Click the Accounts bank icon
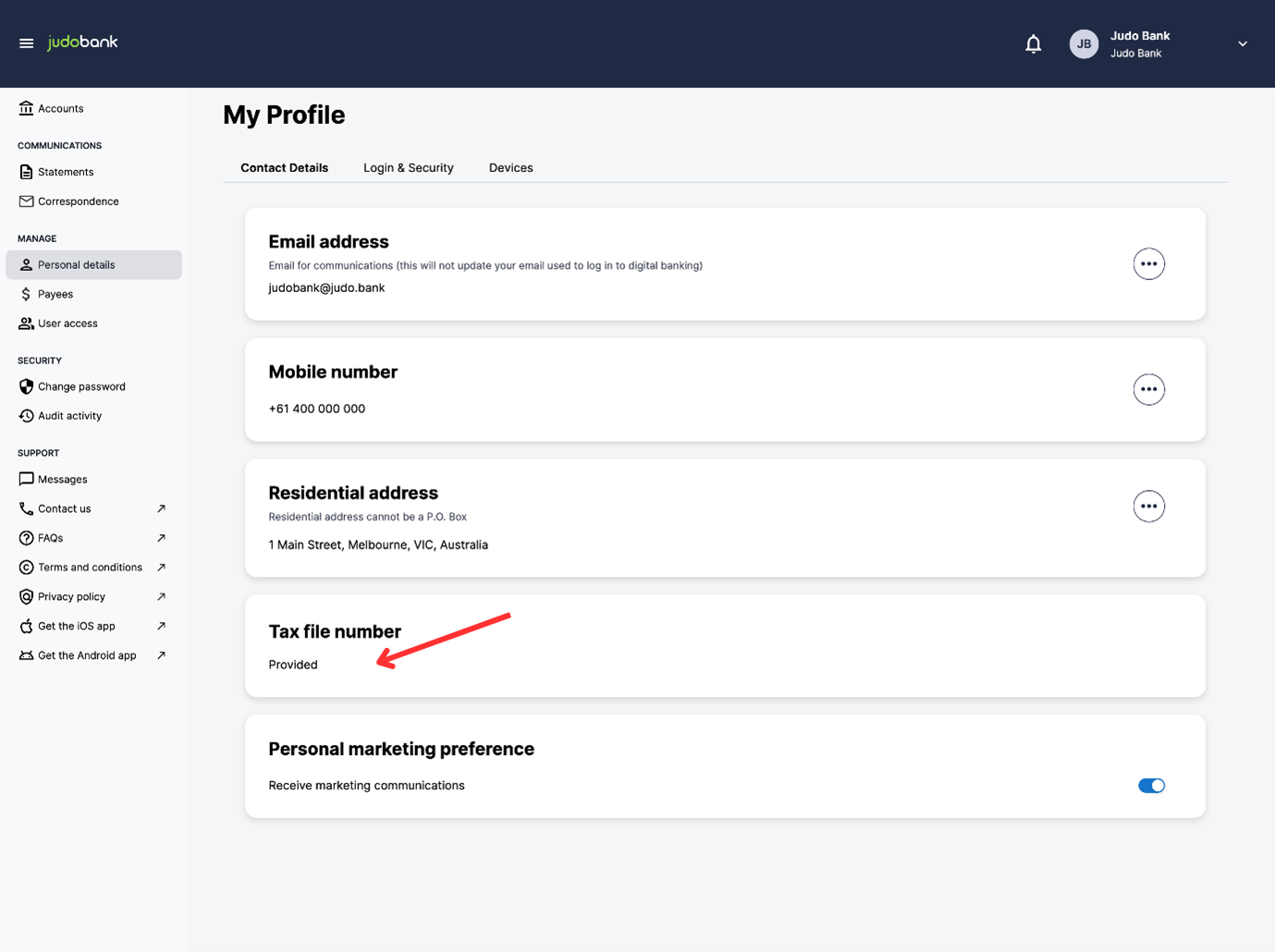Viewport: 1275px width, 952px height. (x=26, y=108)
